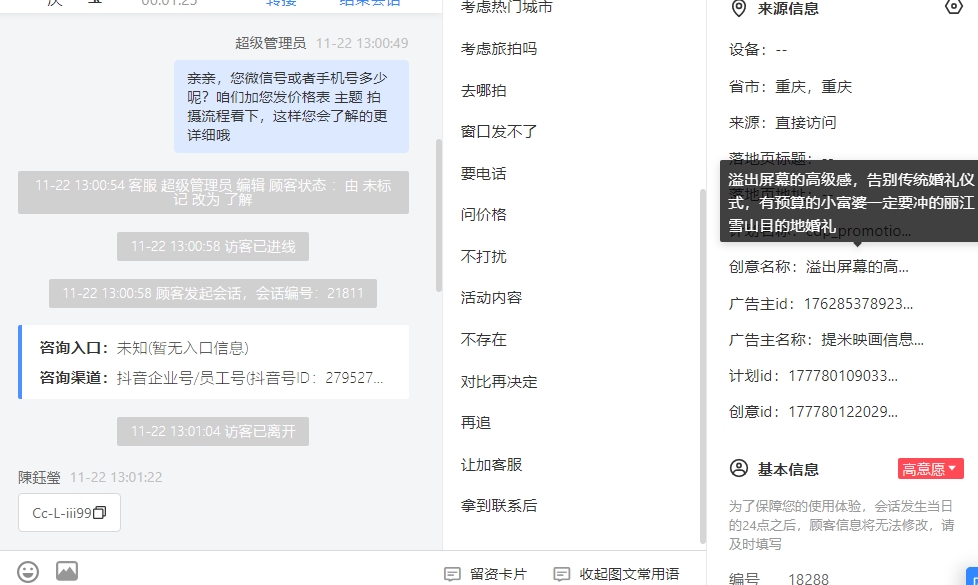The height and width of the screenshot is (585, 978).
Task: Select the quick phrase 让加客服
Action: click(491, 465)
